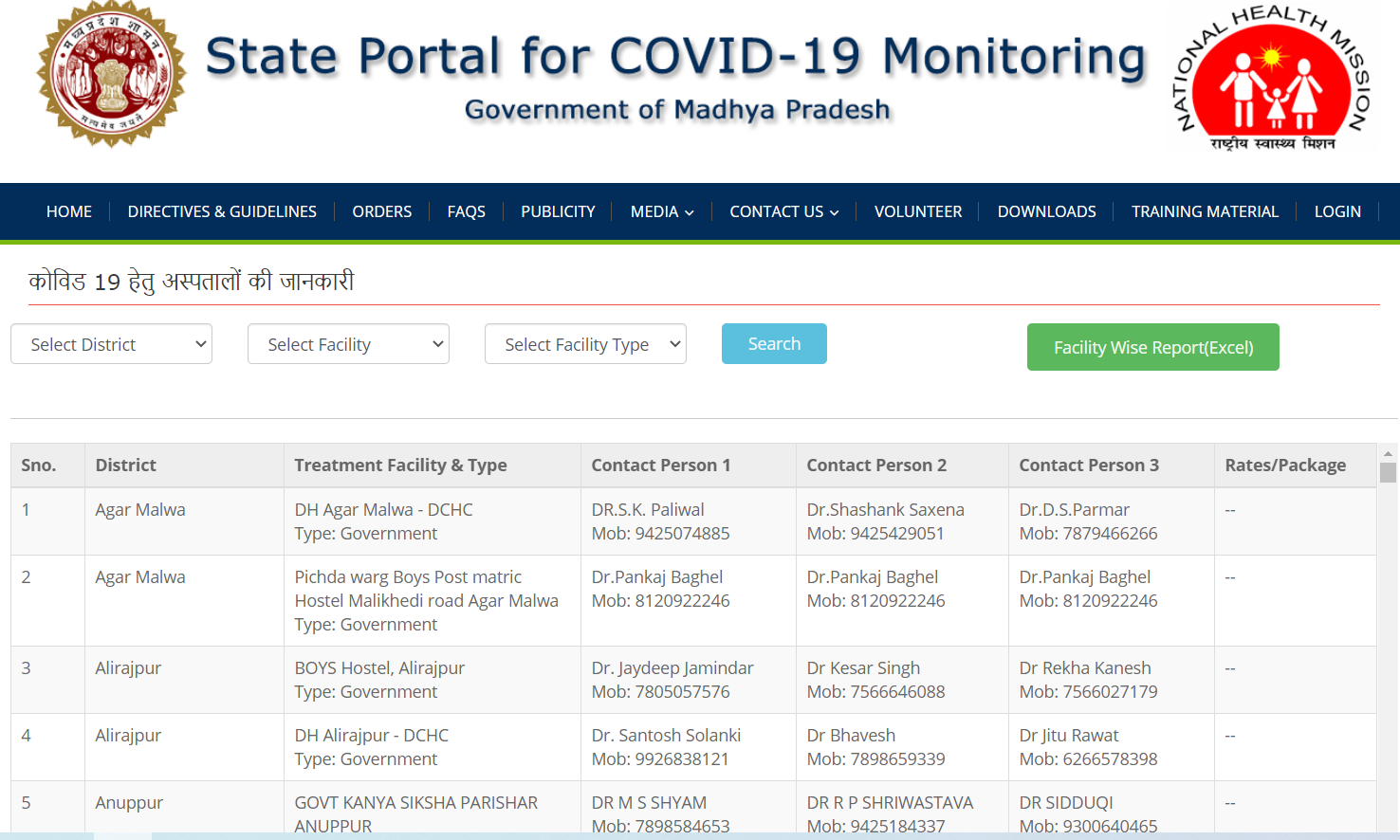1400x840 pixels.
Task: Open the VOLUNTEER page
Action: coord(918,211)
